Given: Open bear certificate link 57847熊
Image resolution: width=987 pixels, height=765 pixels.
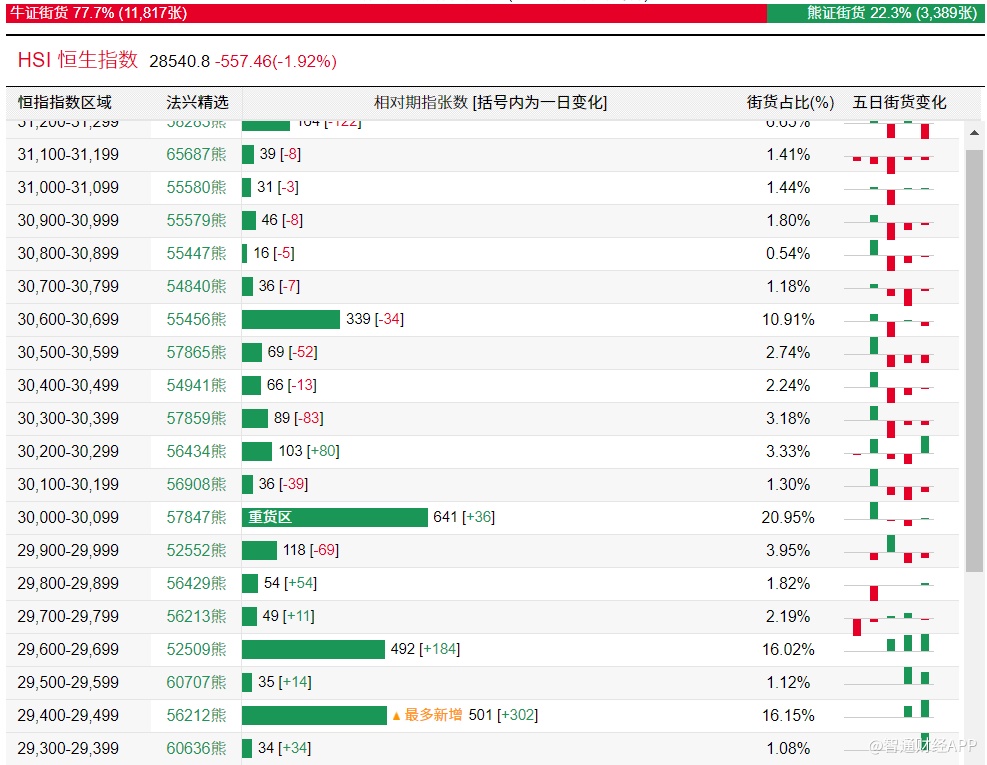Looking at the screenshot, I should click(197, 517).
